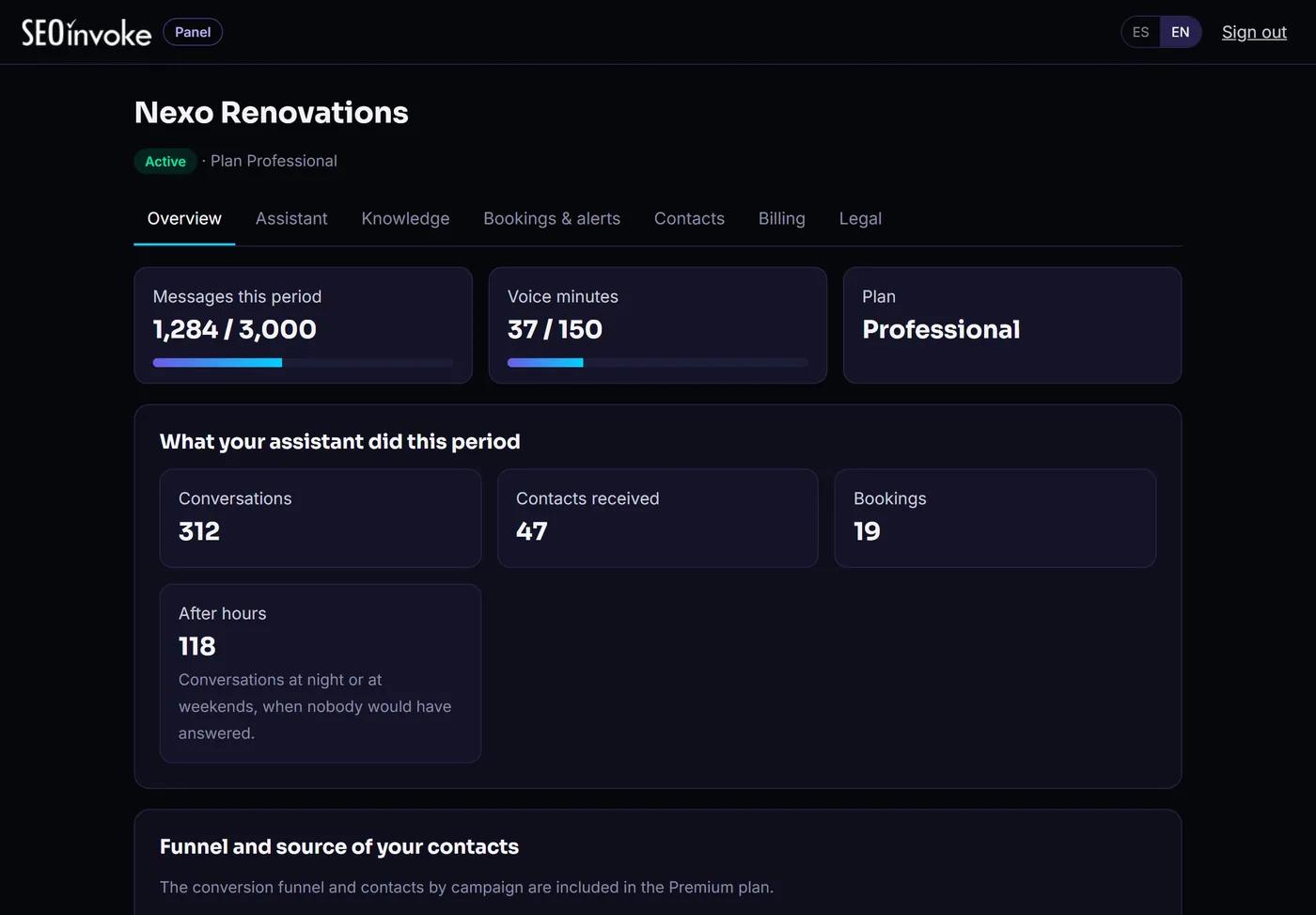Image resolution: width=1316 pixels, height=915 pixels.
Task: Click the Bookings count 19
Action: 867,531
